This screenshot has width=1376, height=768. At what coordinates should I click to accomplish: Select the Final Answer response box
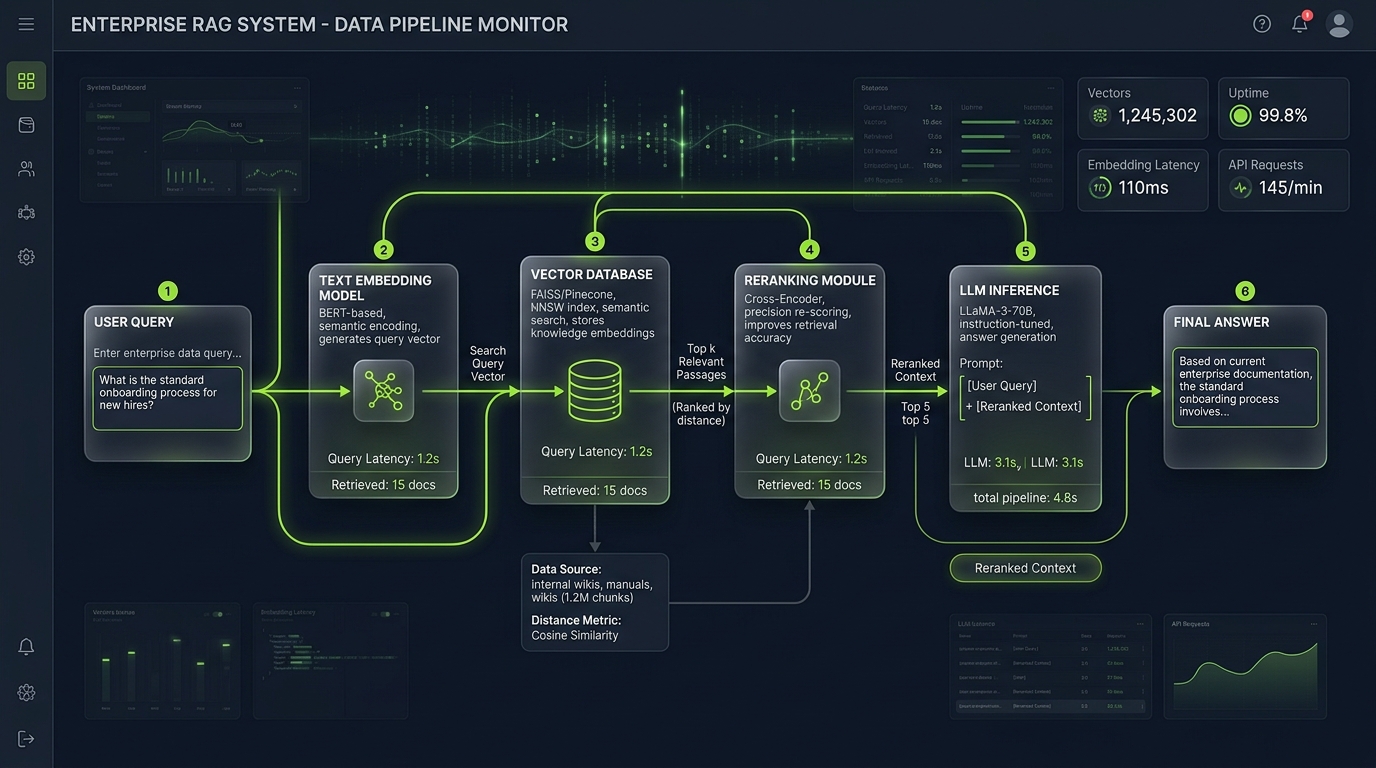tap(1245, 387)
